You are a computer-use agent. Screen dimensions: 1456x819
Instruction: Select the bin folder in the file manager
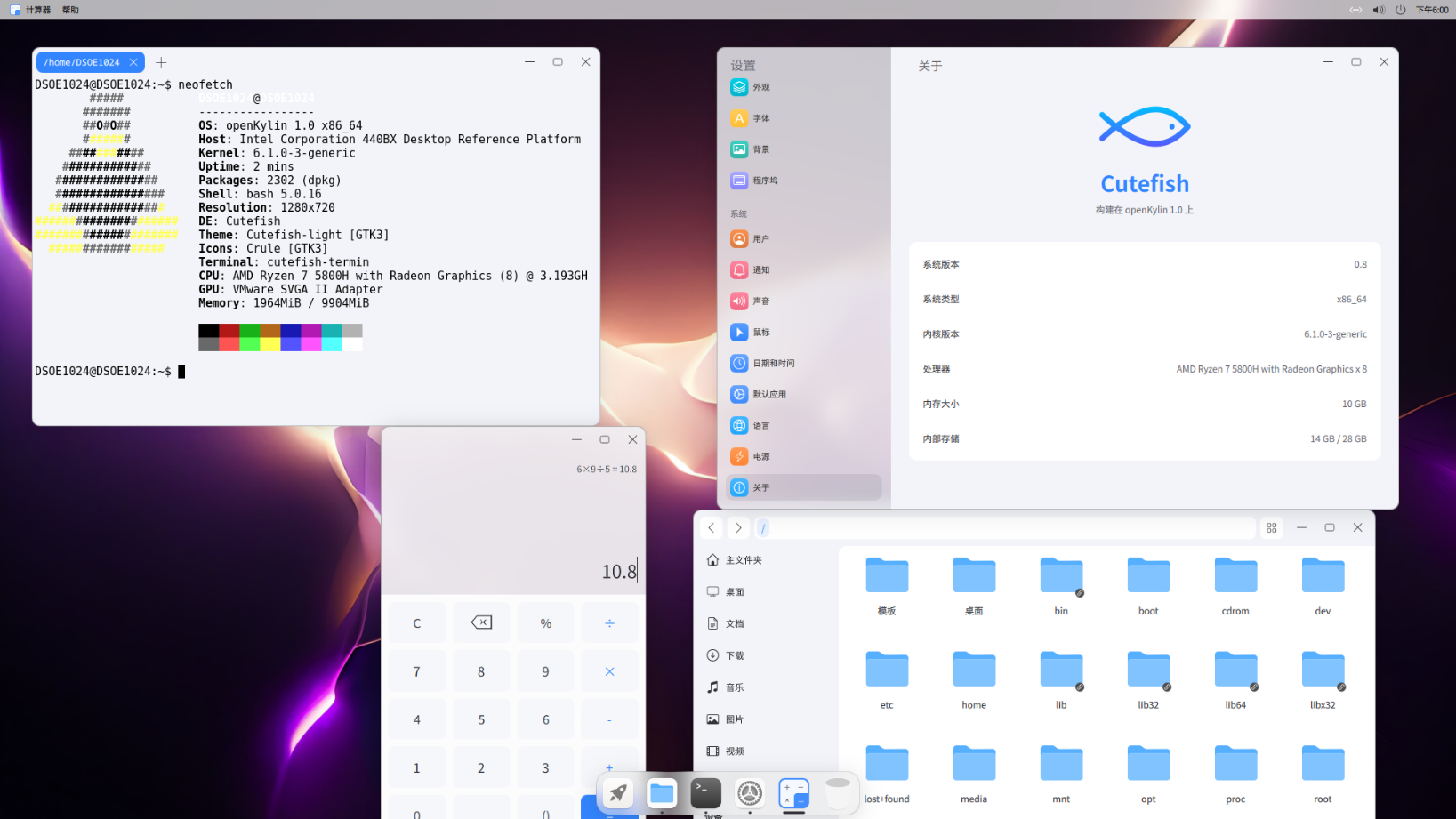pos(1061,586)
